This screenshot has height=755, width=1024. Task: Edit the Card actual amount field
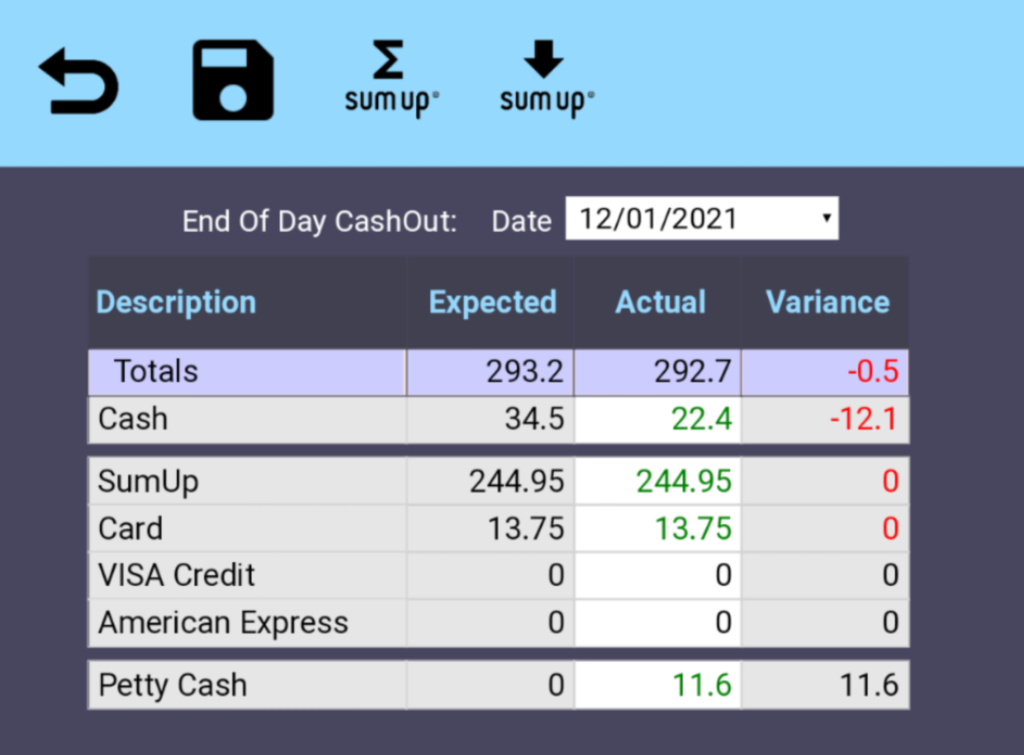point(658,529)
